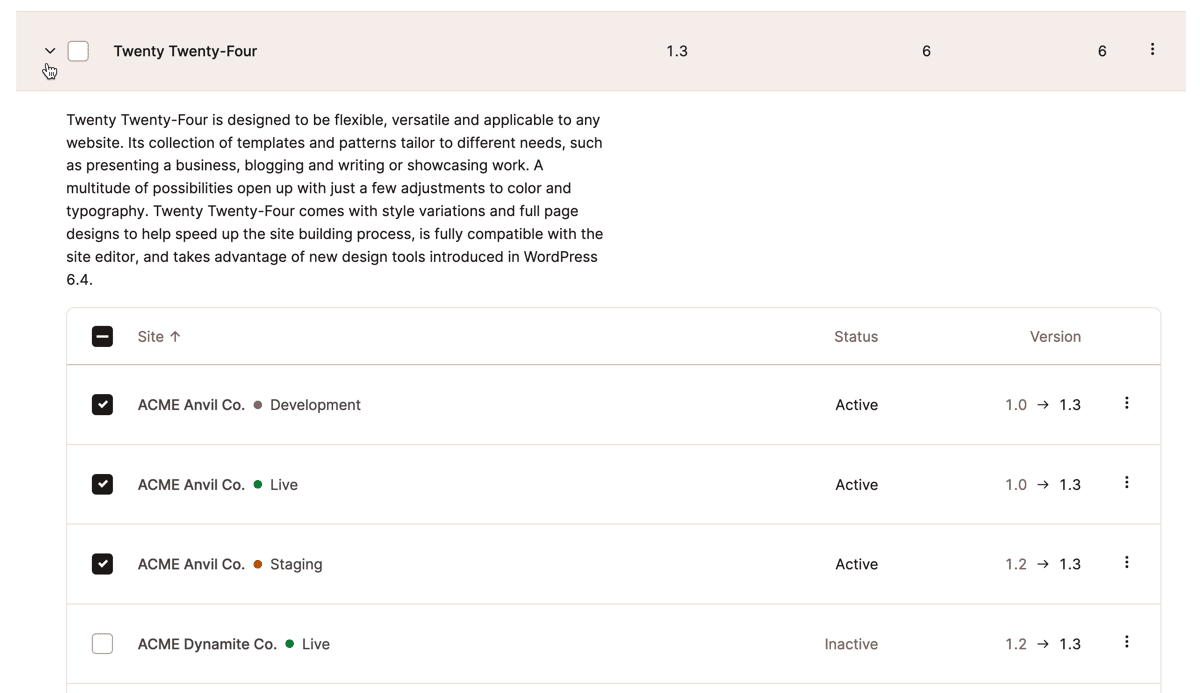The width and height of the screenshot is (1200, 693).
Task: Click the ACME Dynamite Co. site name
Action: [x=207, y=644]
